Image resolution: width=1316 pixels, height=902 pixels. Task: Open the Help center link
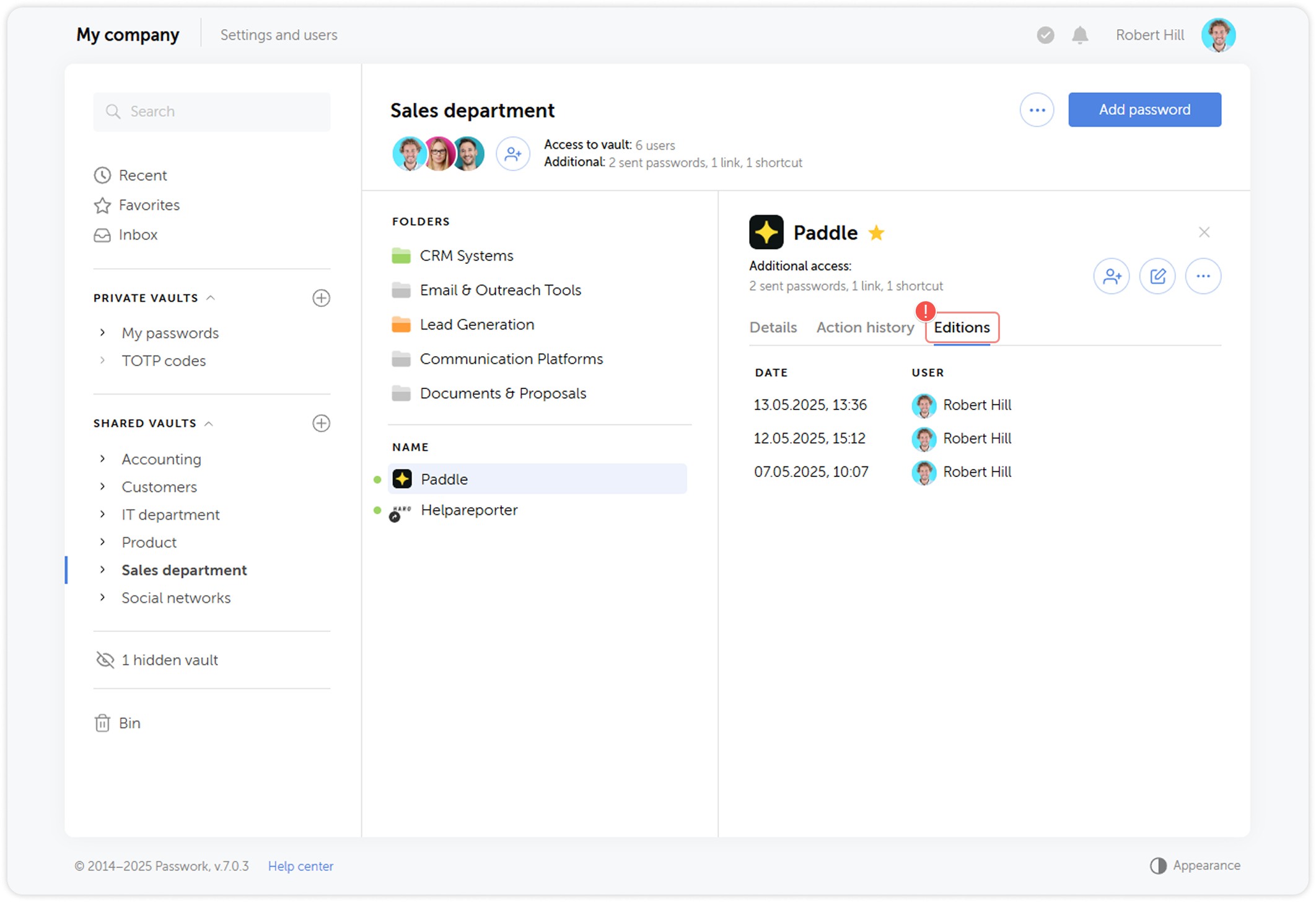pyautogui.click(x=300, y=866)
